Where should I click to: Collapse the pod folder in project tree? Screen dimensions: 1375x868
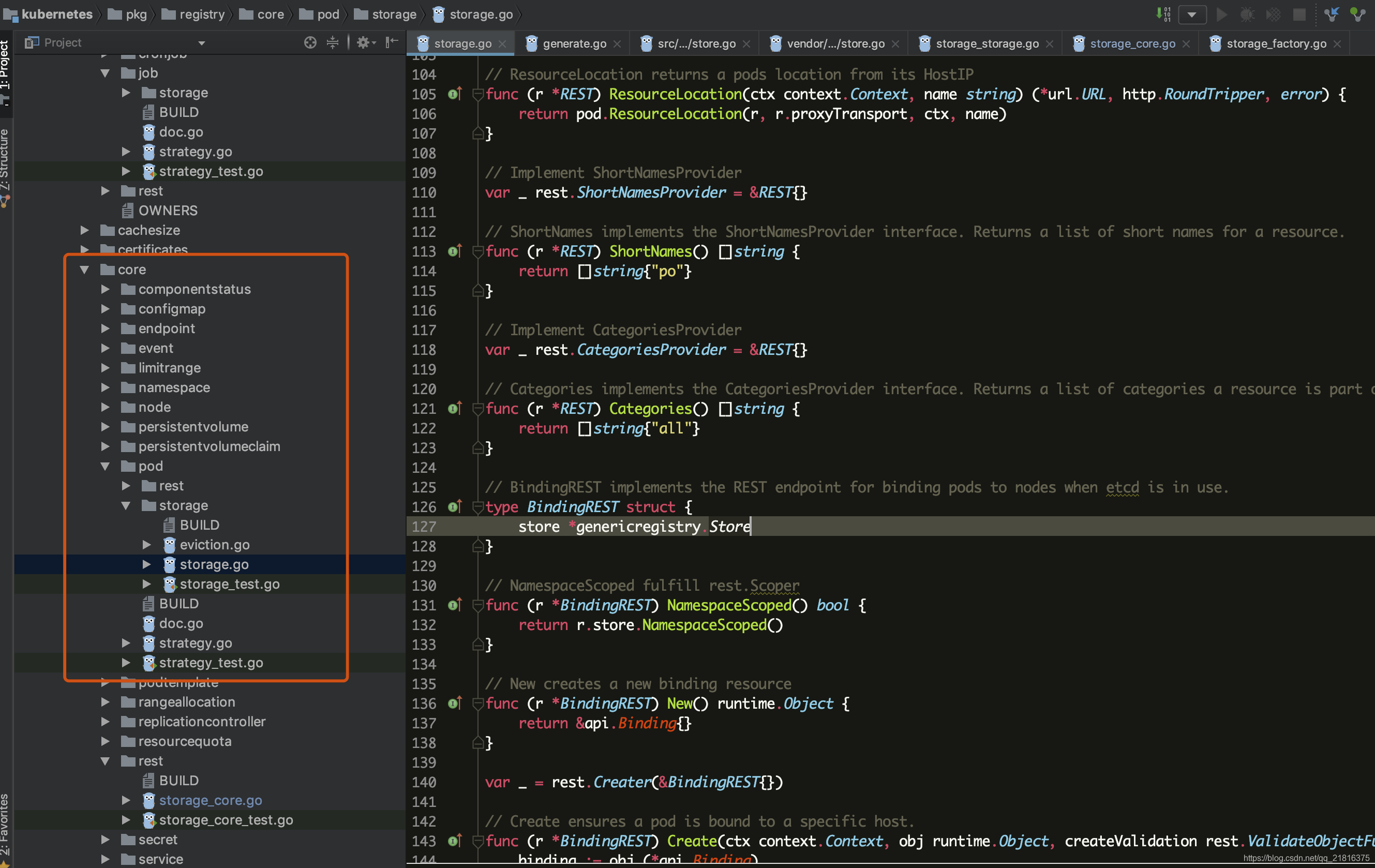tap(105, 466)
